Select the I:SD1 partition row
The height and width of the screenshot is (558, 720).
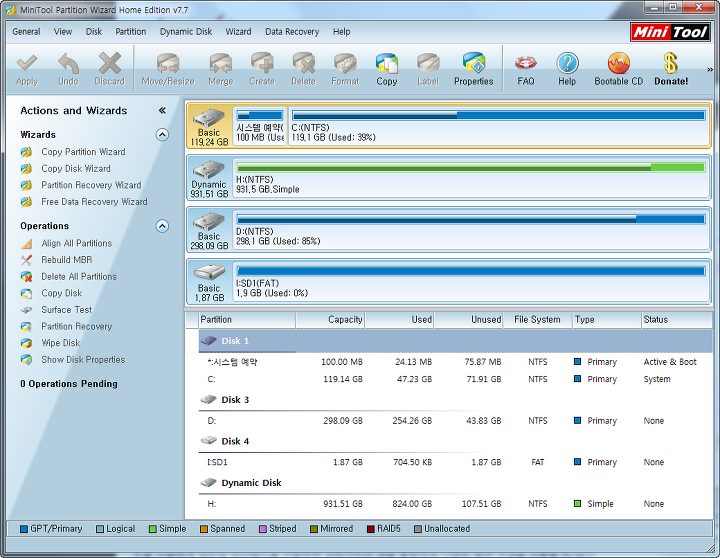pos(455,462)
